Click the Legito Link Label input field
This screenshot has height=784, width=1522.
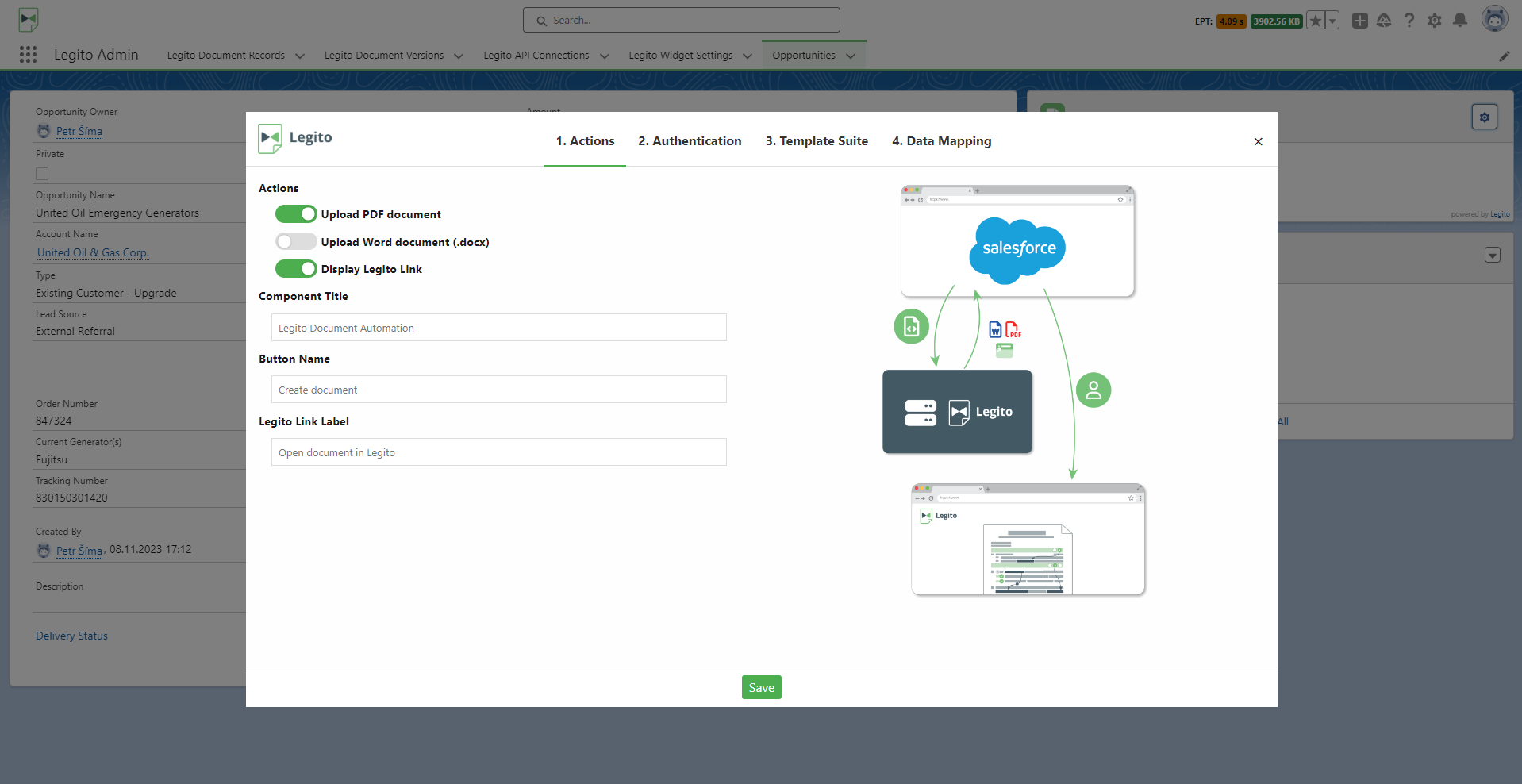click(499, 452)
